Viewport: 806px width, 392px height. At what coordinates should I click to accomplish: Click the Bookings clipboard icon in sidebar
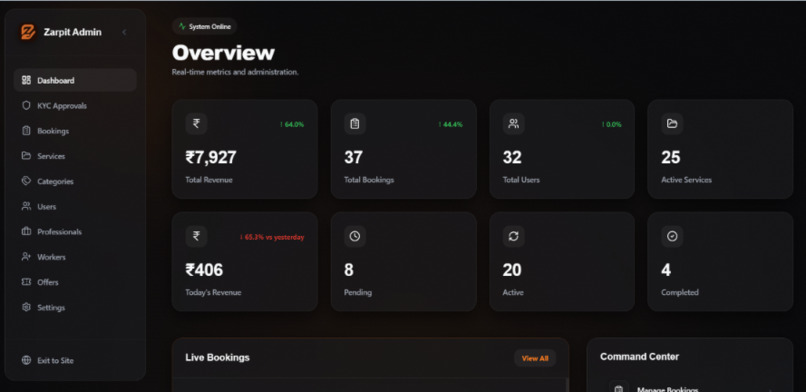pyautogui.click(x=26, y=130)
